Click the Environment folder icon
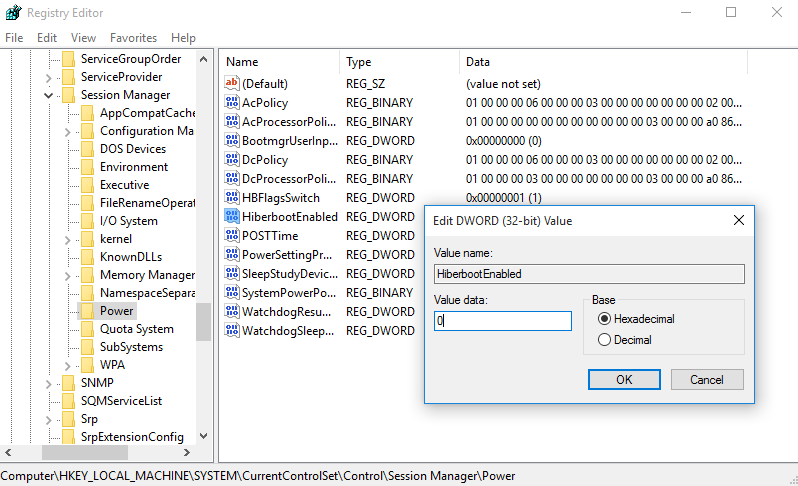The height and width of the screenshot is (486, 798). (87, 167)
